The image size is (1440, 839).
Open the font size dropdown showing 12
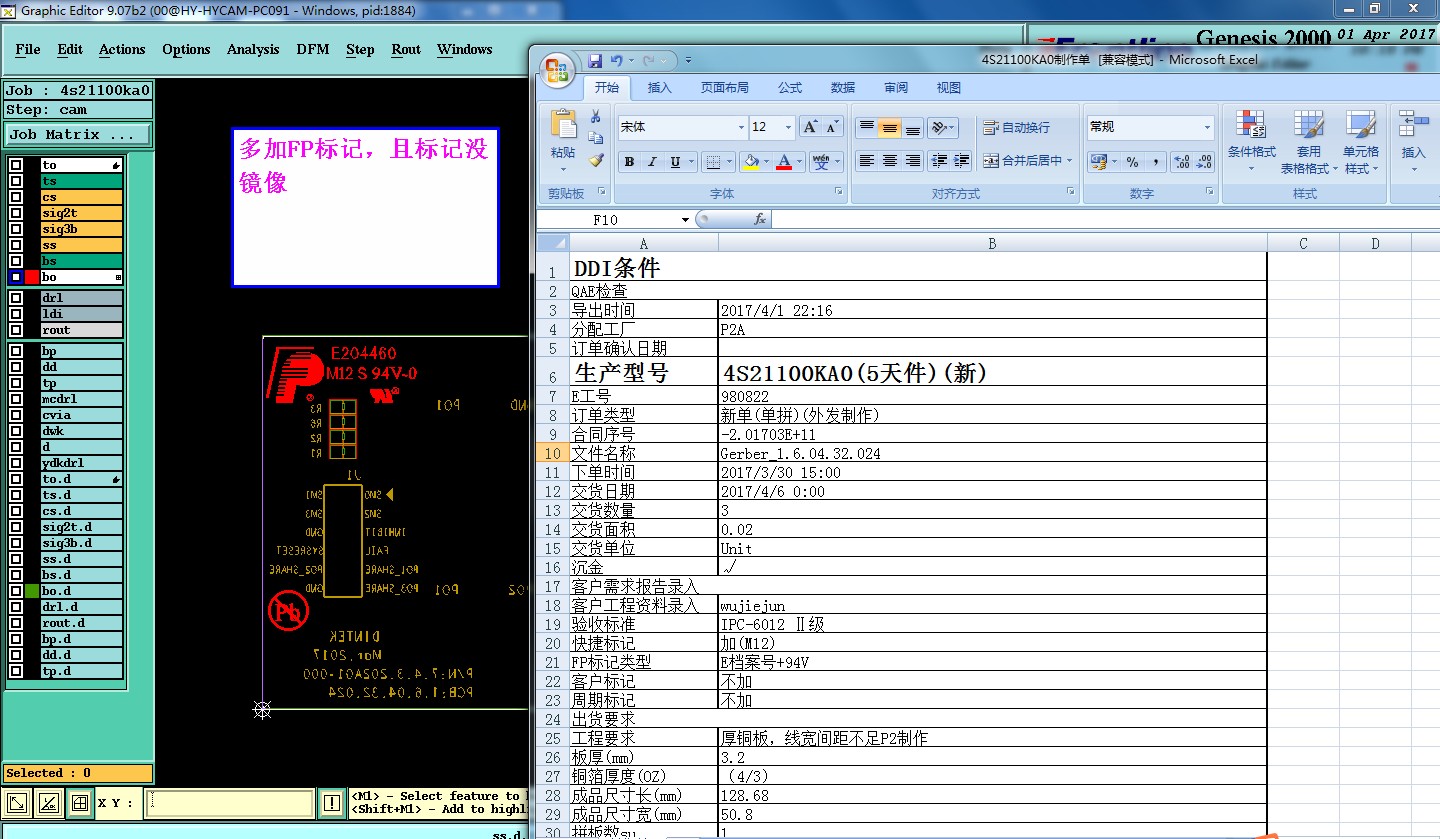[x=789, y=127]
